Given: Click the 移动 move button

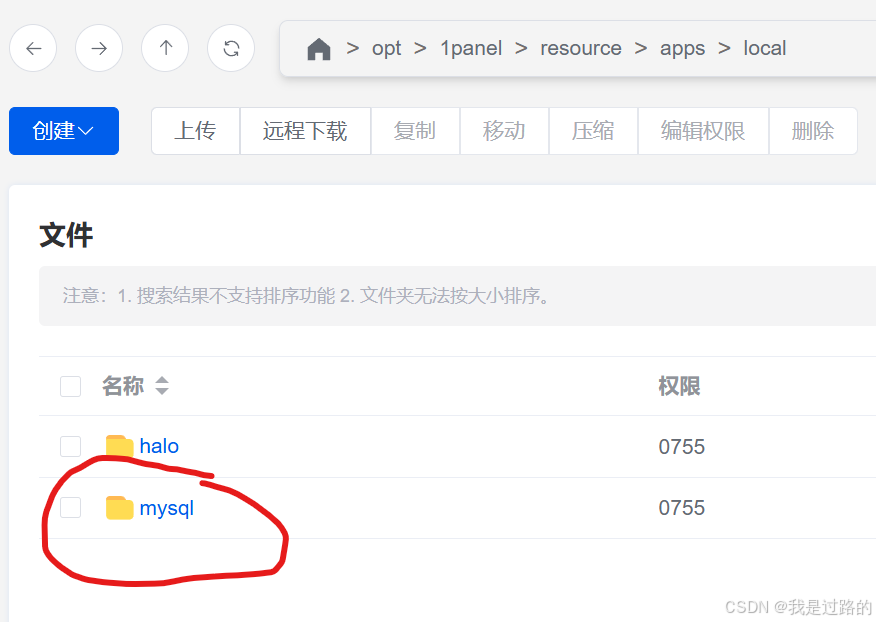Looking at the screenshot, I should [x=504, y=131].
